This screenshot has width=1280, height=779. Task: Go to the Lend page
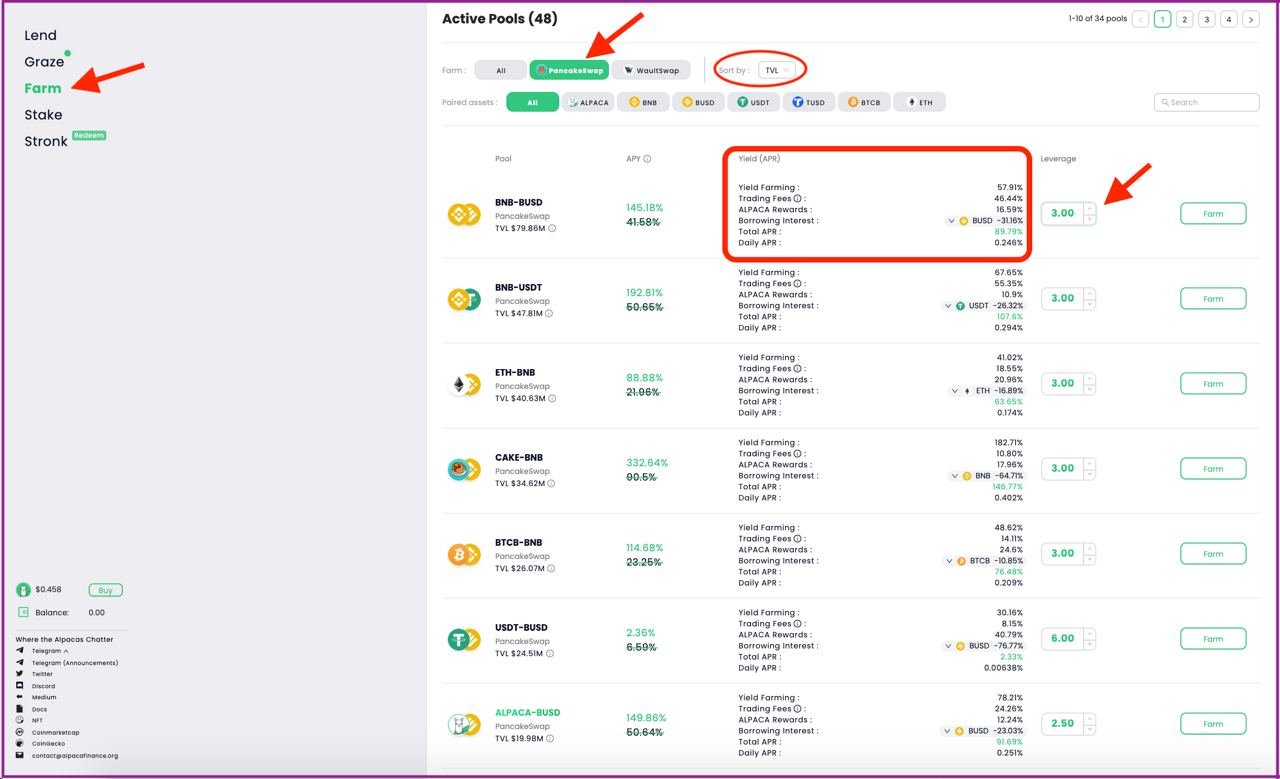click(x=41, y=35)
